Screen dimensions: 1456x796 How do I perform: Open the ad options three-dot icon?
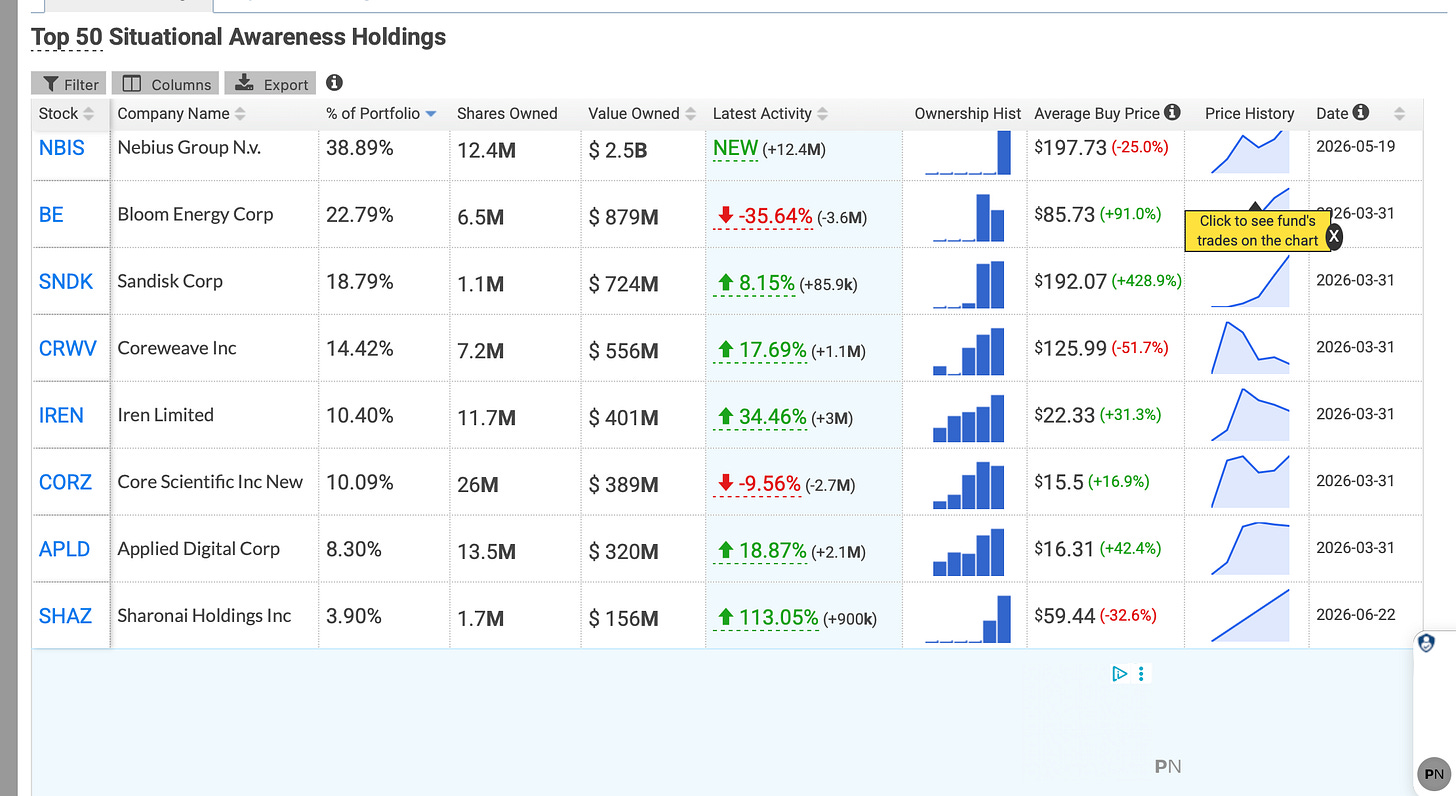[x=1141, y=674]
